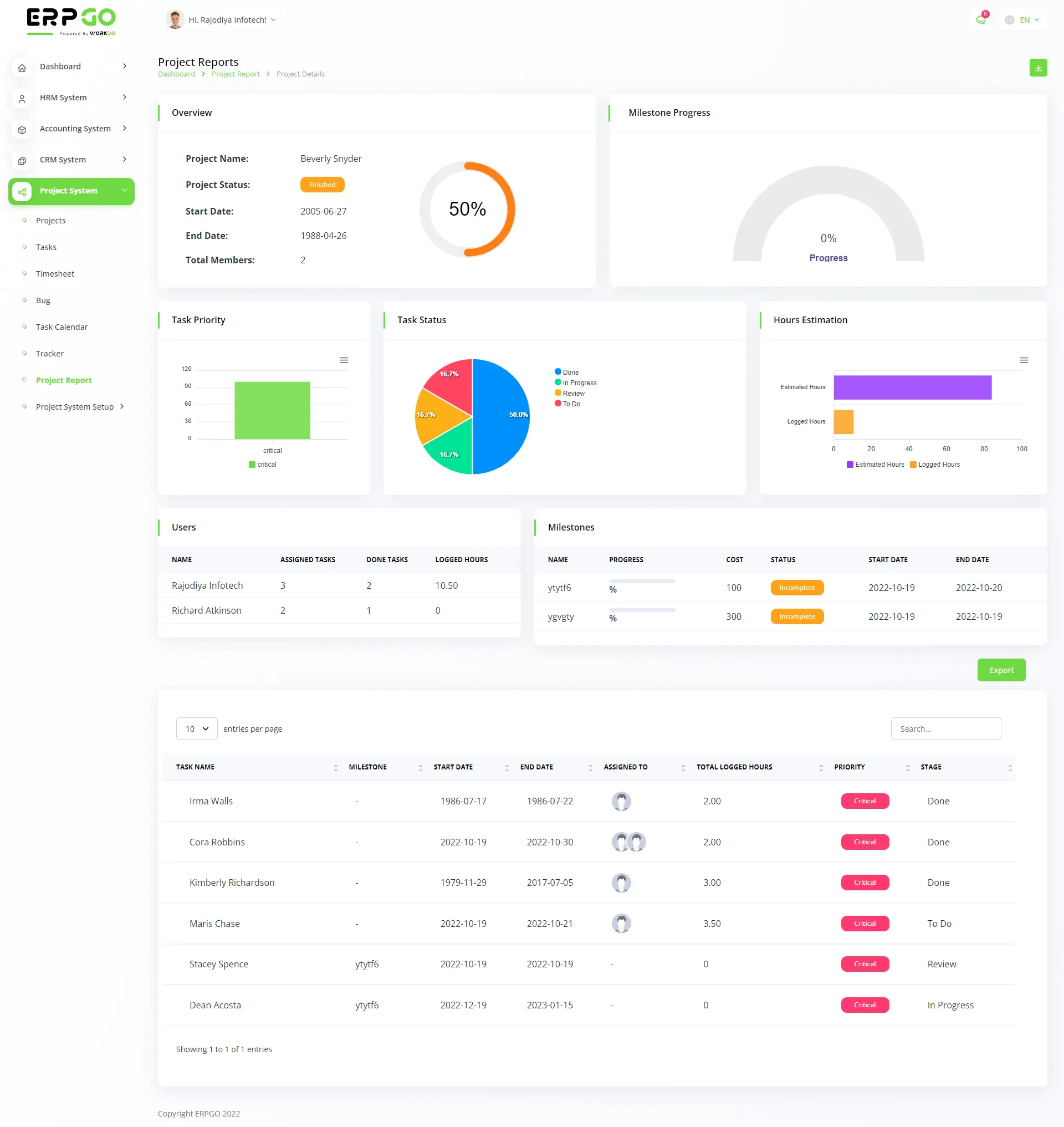Image resolution: width=1064 pixels, height=1127 pixels.
Task: Select the HRM System icon
Action: [x=22, y=98]
